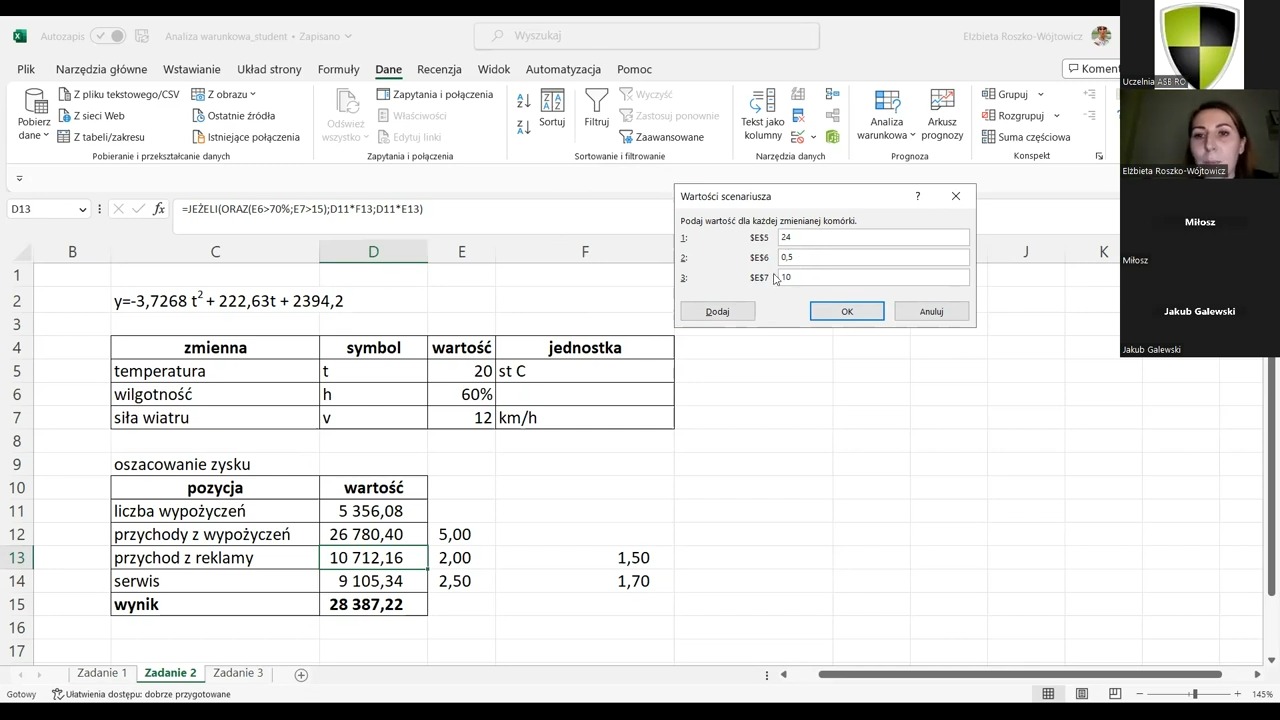
Task: Select Normal view icon in status bar
Action: (1048, 694)
